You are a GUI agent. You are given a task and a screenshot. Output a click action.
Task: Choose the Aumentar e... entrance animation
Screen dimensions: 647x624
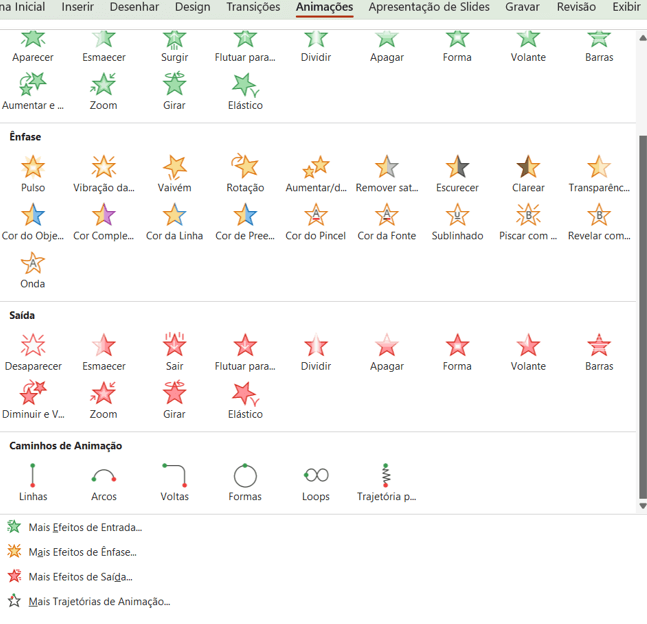pyautogui.click(x=33, y=91)
